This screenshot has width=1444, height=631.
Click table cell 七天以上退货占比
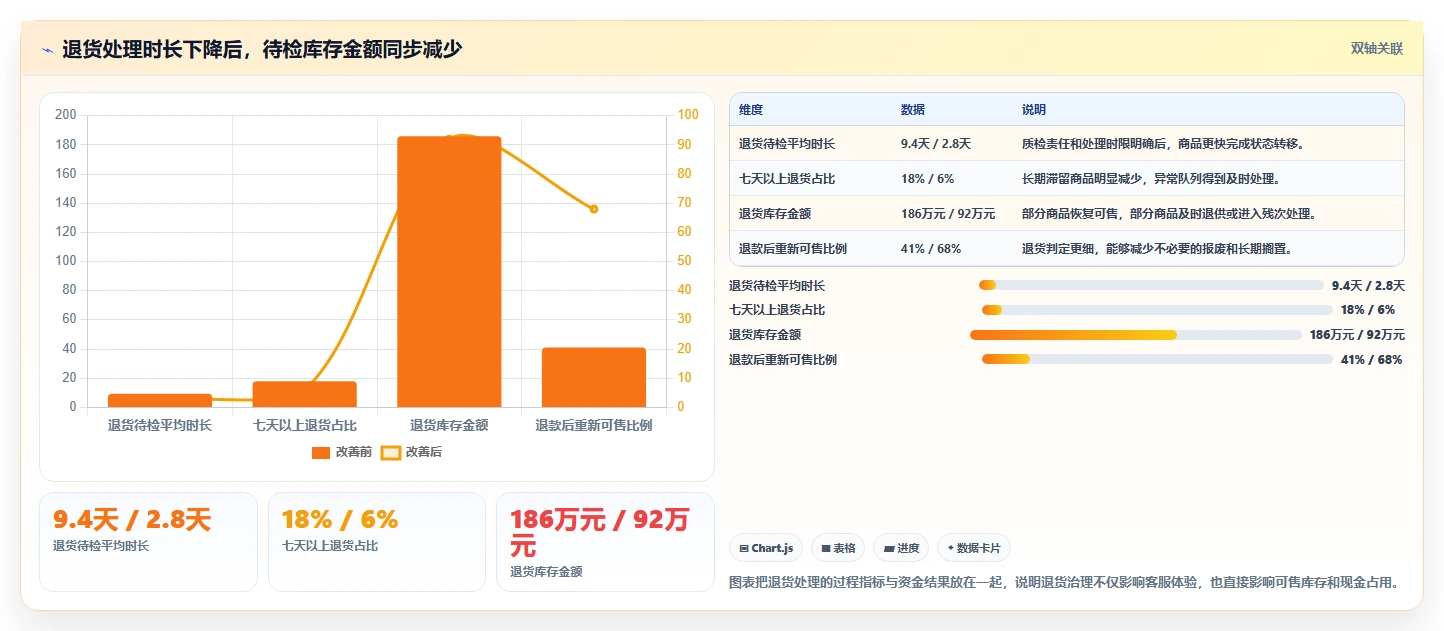[x=787, y=179]
